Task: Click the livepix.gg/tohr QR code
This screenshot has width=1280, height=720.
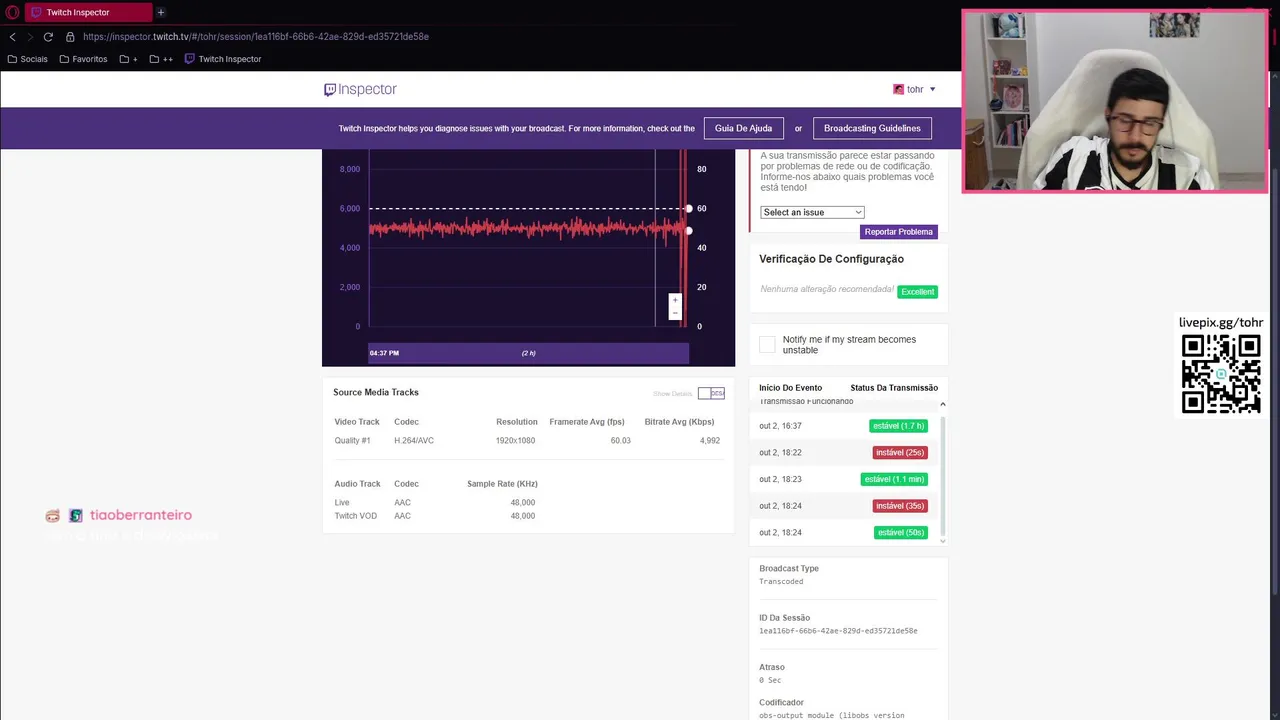Action: click(x=1221, y=374)
